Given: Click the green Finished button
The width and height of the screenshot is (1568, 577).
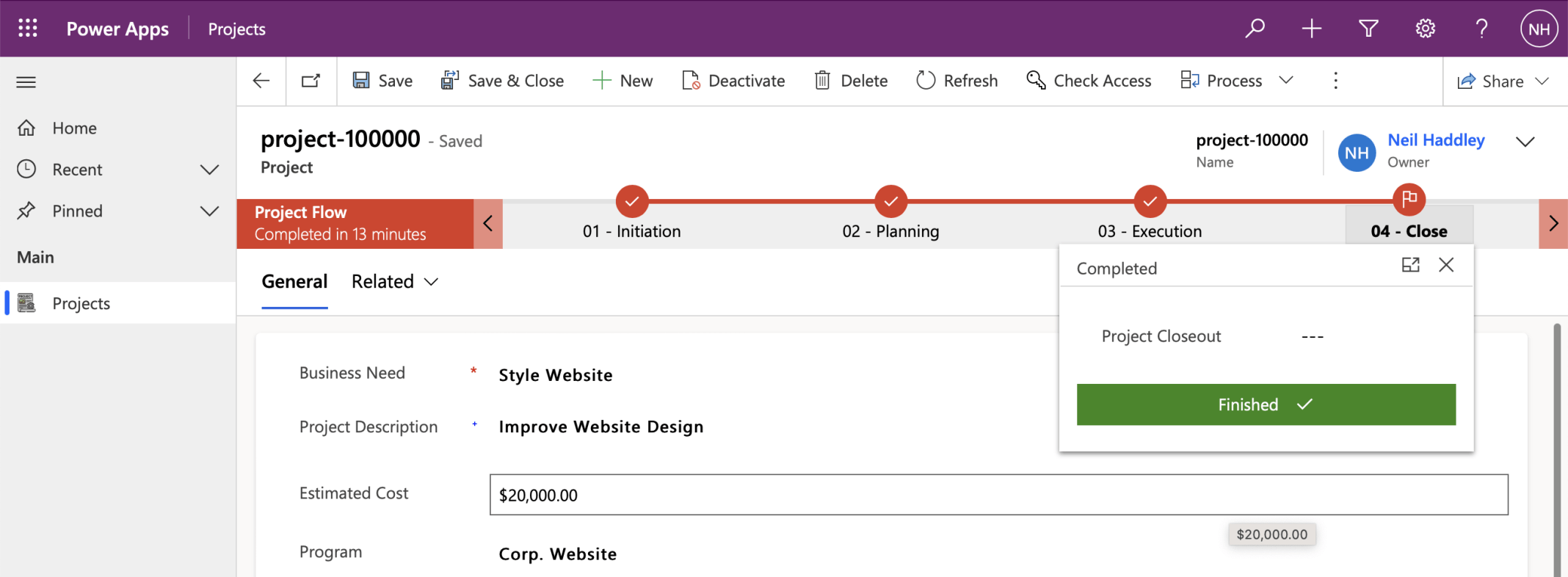Looking at the screenshot, I should click(1266, 404).
